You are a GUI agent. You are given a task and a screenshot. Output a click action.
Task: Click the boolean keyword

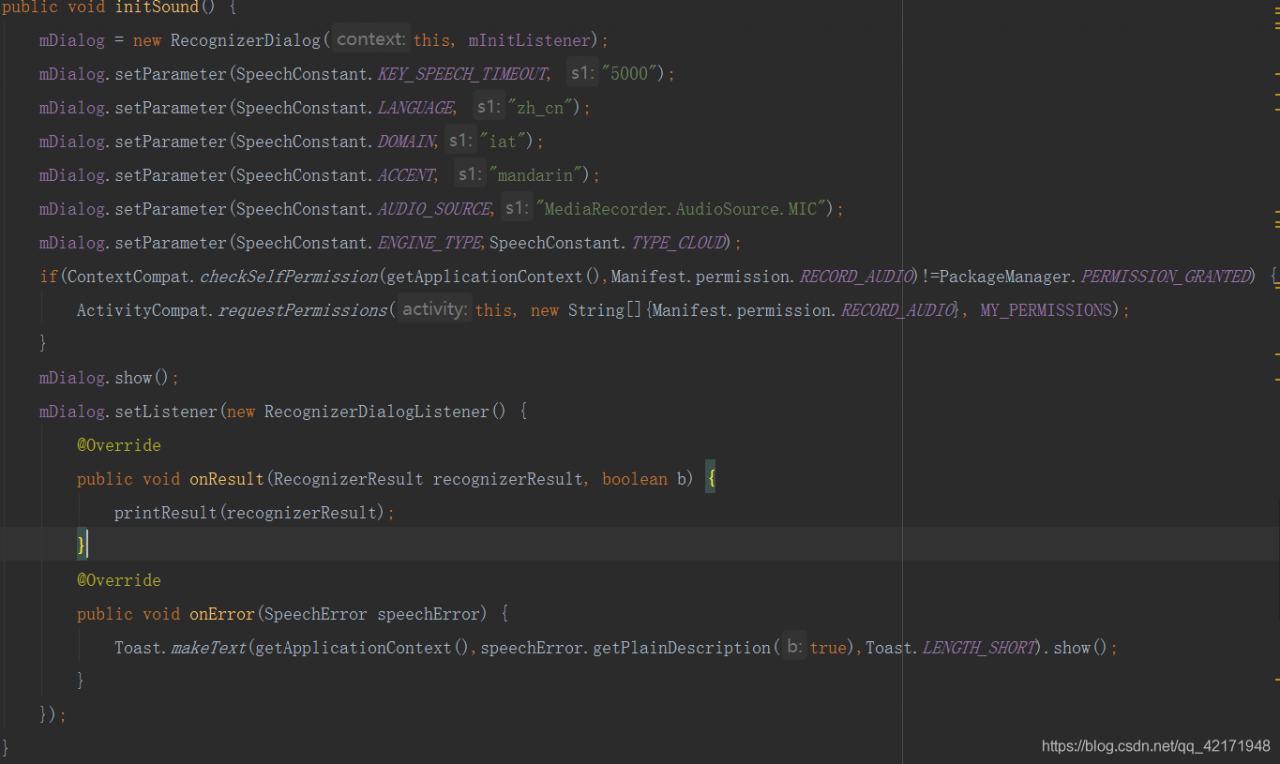(x=635, y=479)
